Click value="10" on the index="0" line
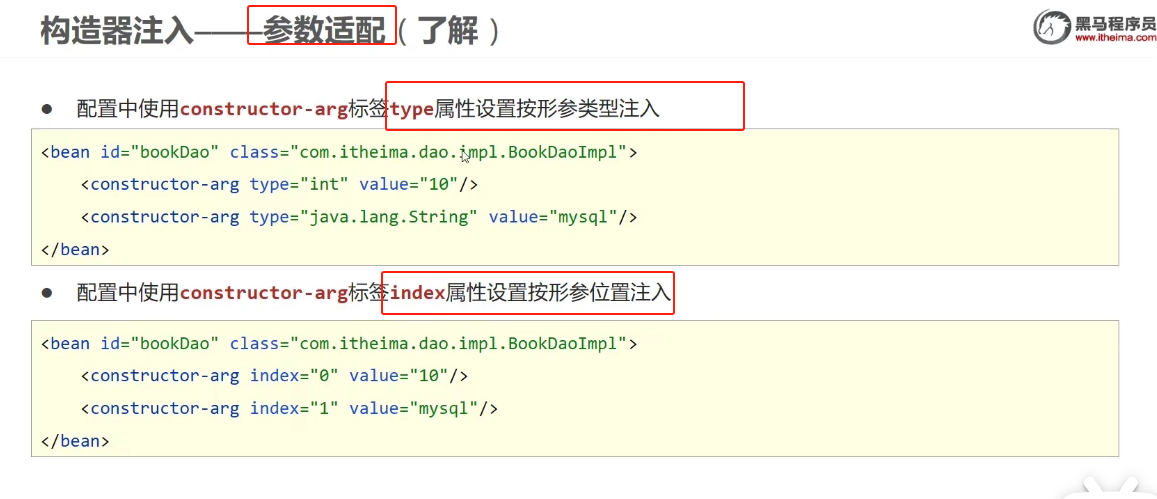The width and height of the screenshot is (1157, 499). [x=399, y=376]
